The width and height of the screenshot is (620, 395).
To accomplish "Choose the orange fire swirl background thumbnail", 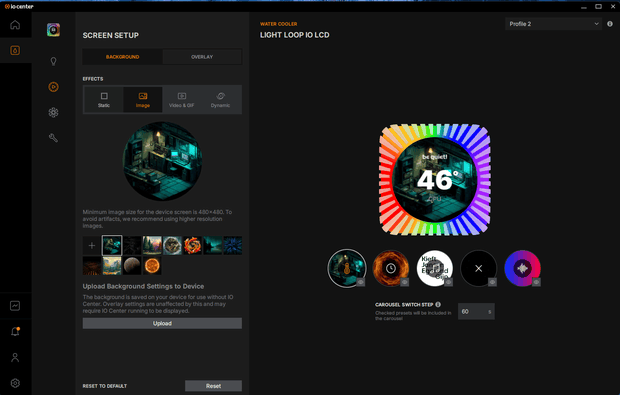I will [x=193, y=246].
